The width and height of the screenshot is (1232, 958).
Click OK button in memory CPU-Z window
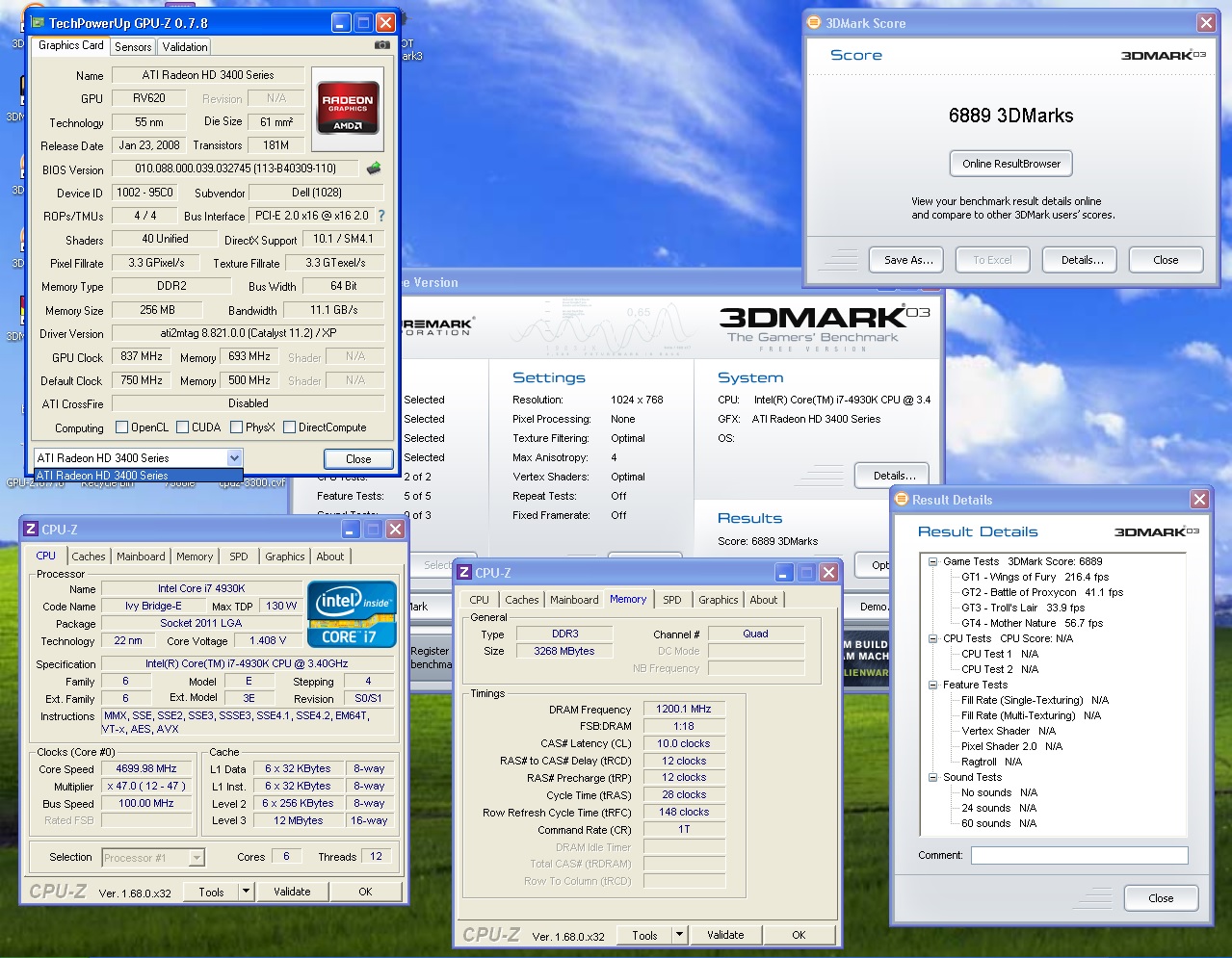[x=799, y=935]
